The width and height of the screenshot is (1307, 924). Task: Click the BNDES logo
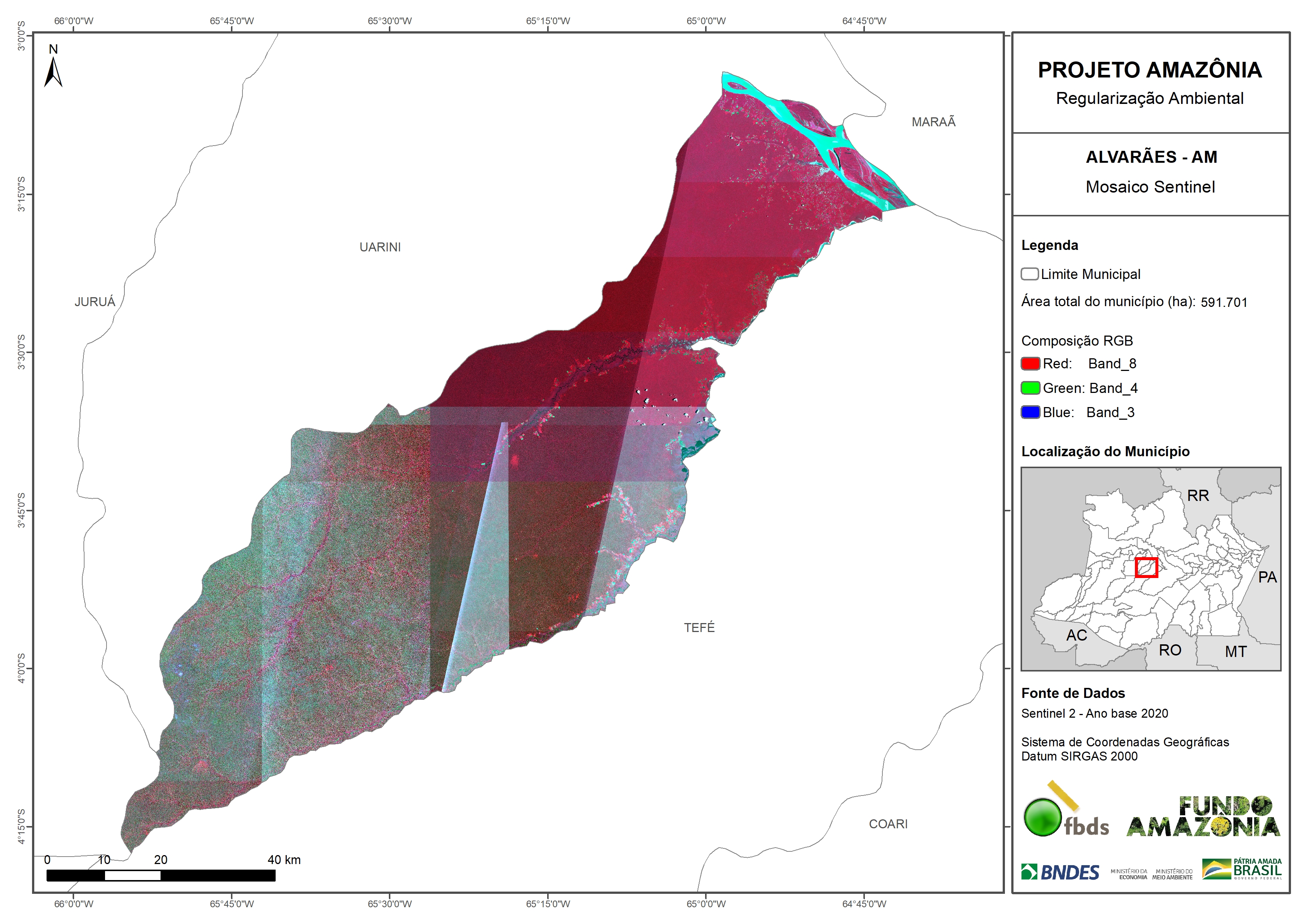coord(1060,871)
